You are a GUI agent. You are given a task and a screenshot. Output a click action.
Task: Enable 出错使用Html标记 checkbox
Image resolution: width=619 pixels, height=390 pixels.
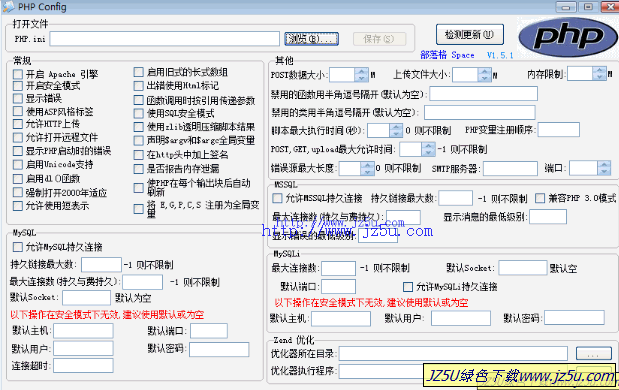(139, 86)
